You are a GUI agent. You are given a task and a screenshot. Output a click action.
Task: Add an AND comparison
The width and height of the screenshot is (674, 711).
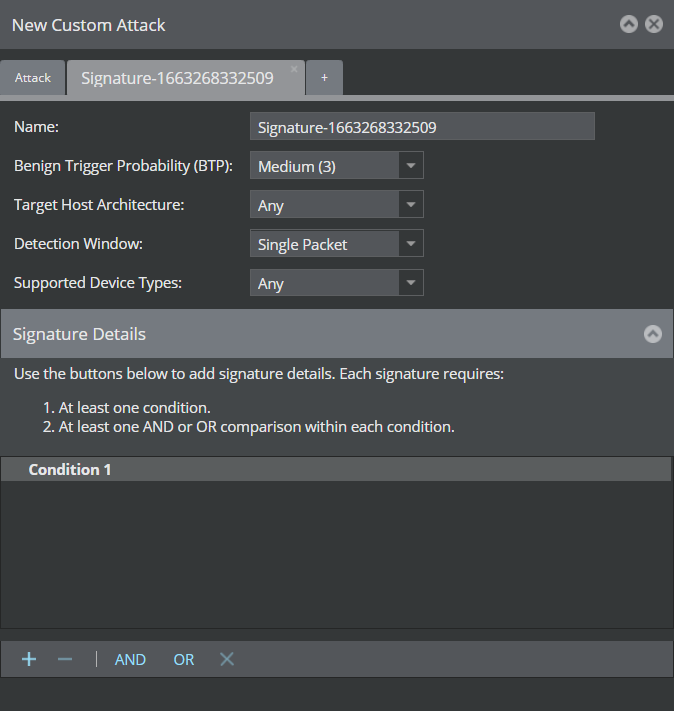tap(130, 659)
